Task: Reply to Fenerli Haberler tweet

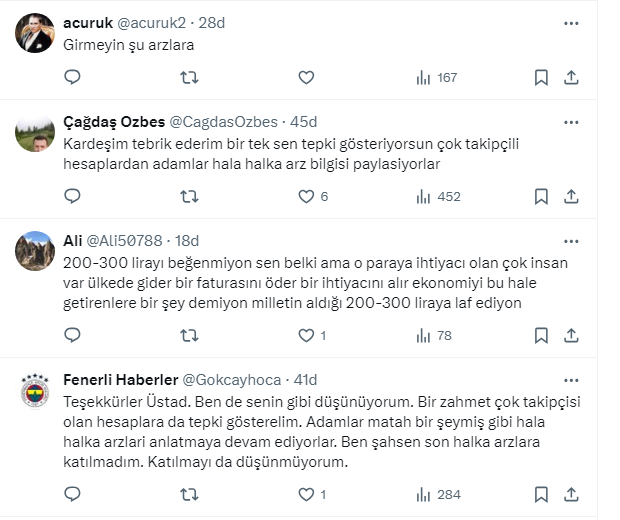Action: tap(72, 494)
